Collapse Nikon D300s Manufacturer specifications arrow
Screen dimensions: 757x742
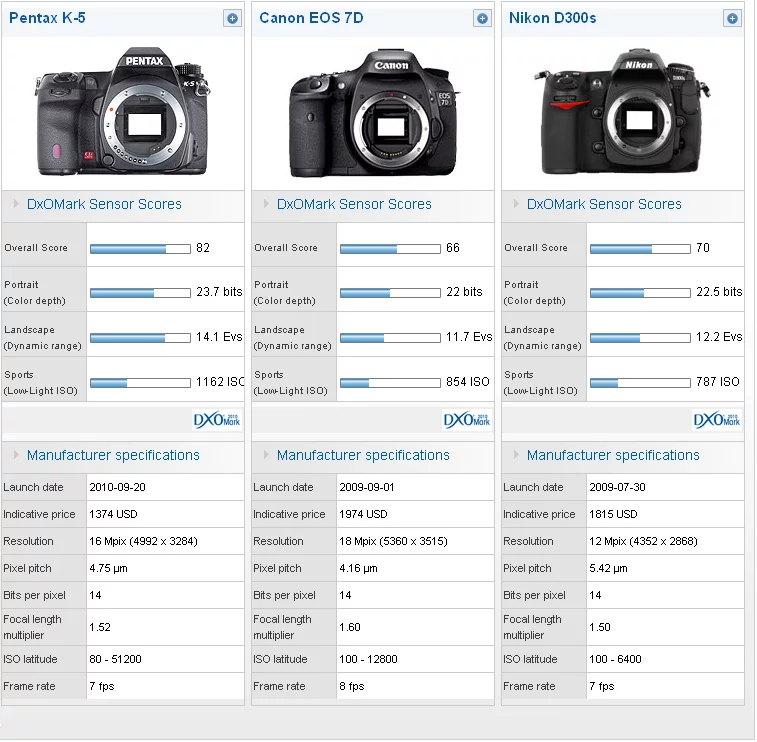[x=516, y=455]
